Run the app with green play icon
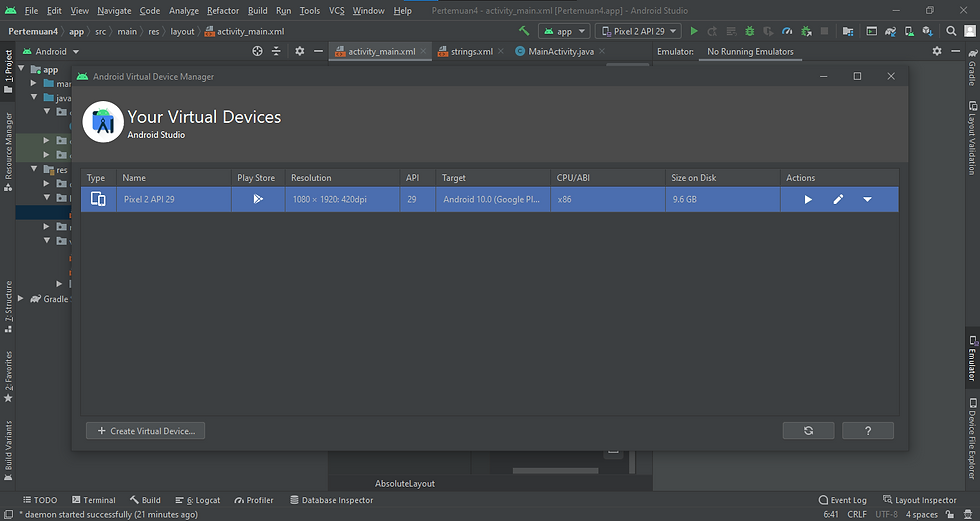980x521 pixels. 694,31
